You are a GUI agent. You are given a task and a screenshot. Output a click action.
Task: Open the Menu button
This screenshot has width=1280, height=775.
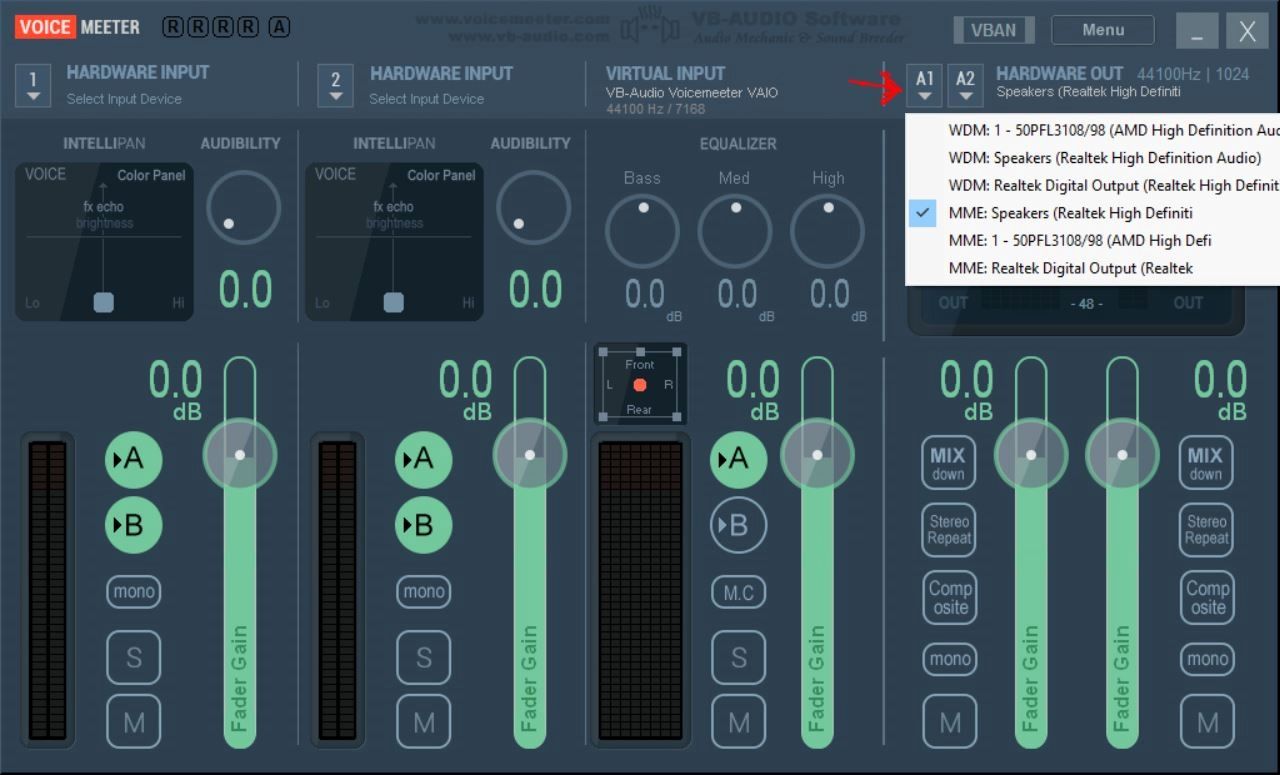pyautogui.click(x=1103, y=30)
